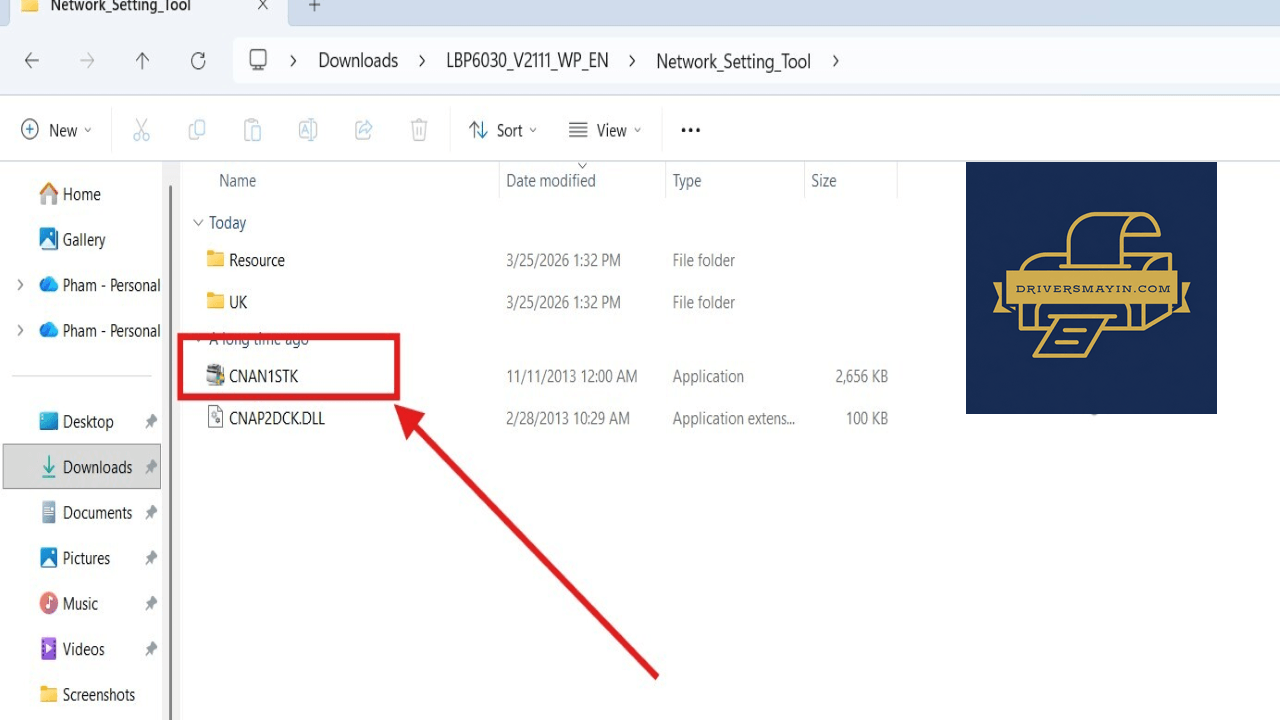The height and width of the screenshot is (720, 1280).
Task: Click the pin icon next to Music
Action: pyautogui.click(x=151, y=604)
